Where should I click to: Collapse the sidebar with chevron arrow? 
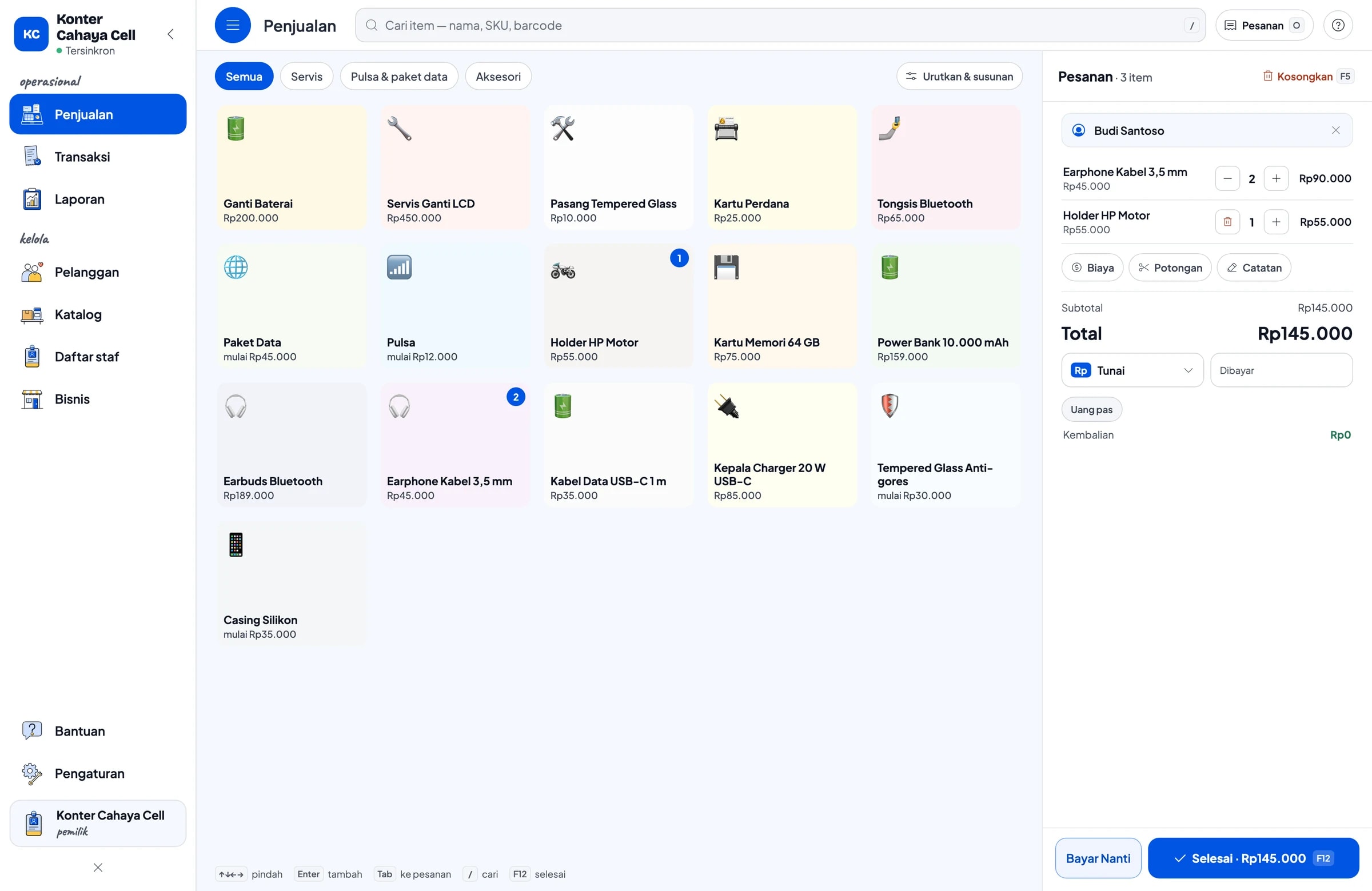pos(170,34)
